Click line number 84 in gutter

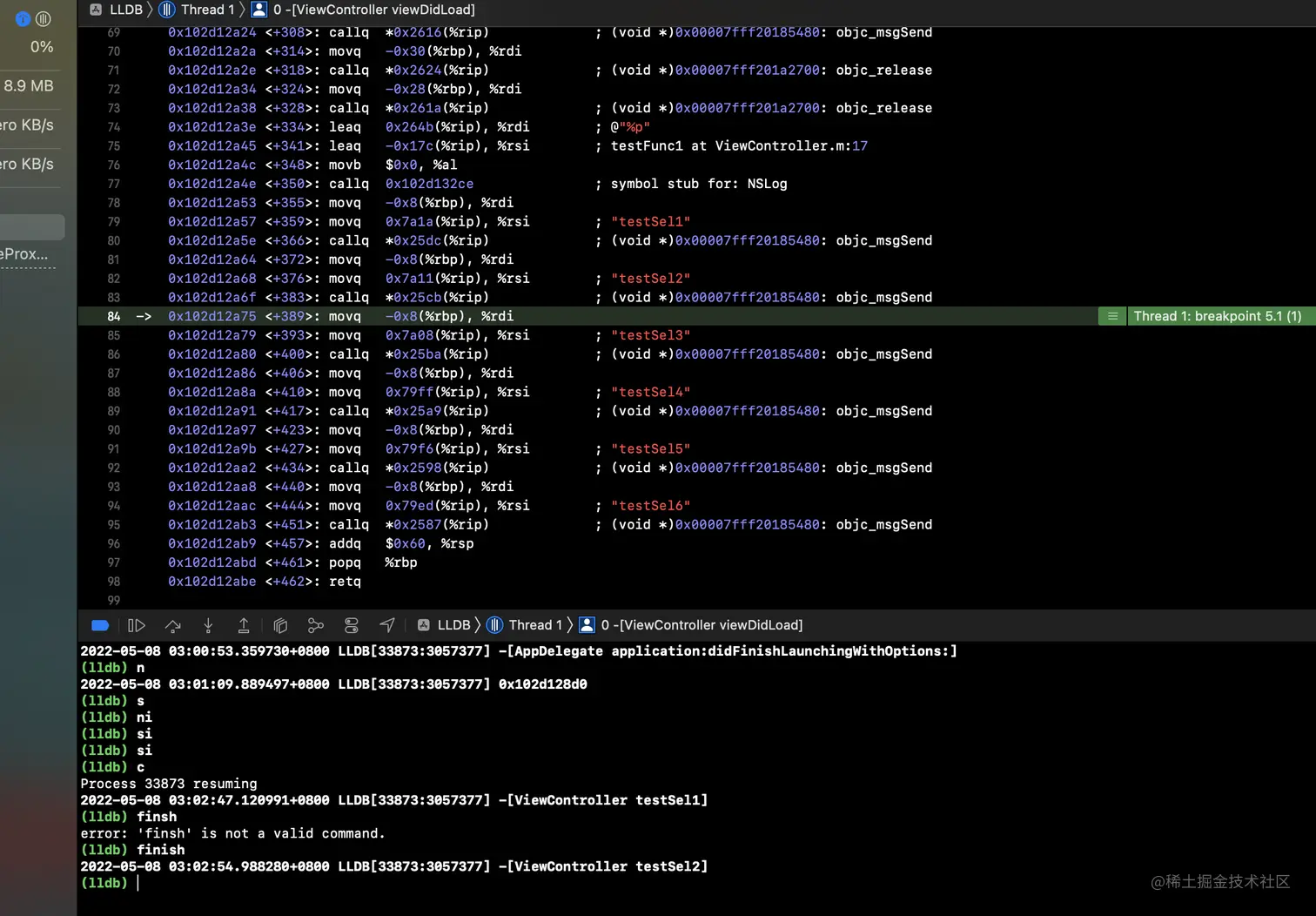(x=114, y=316)
